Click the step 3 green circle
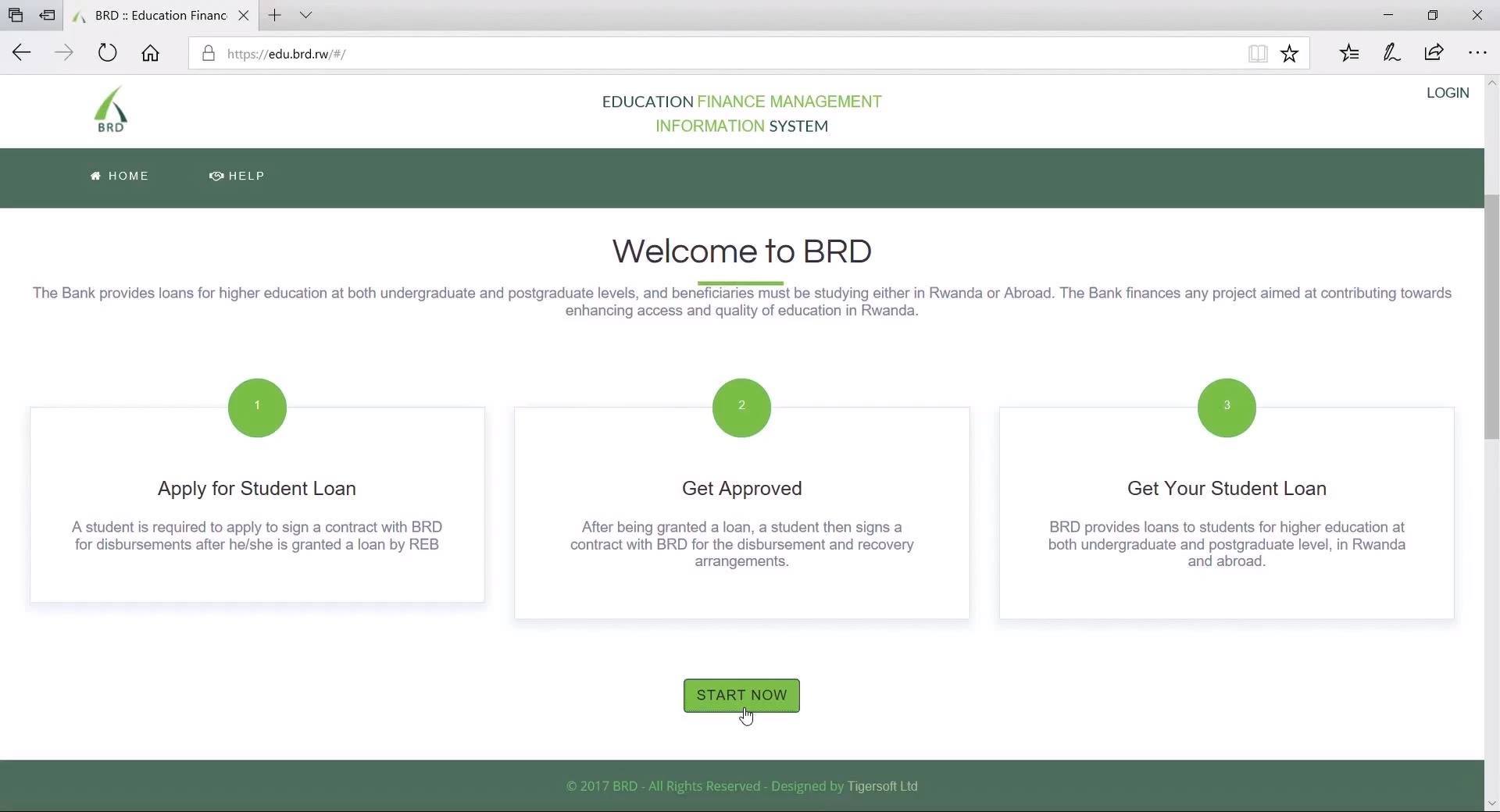The height and width of the screenshot is (812, 1500). click(x=1227, y=408)
